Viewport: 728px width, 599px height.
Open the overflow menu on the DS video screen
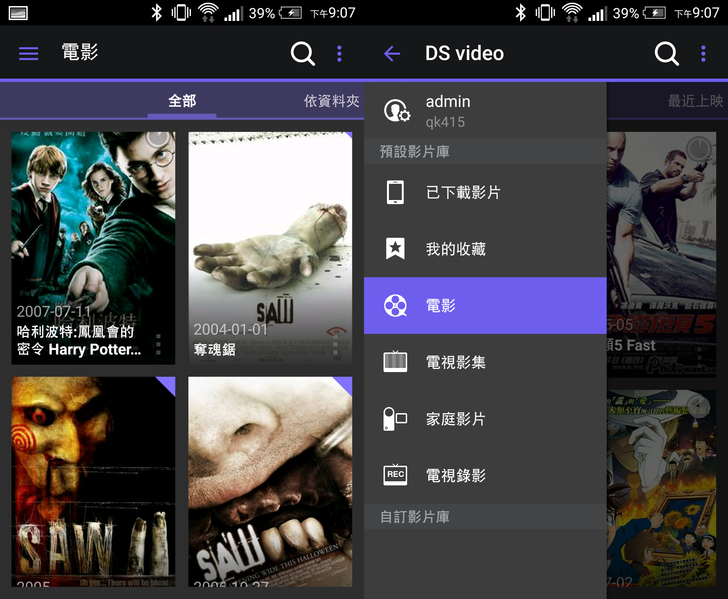(703, 53)
